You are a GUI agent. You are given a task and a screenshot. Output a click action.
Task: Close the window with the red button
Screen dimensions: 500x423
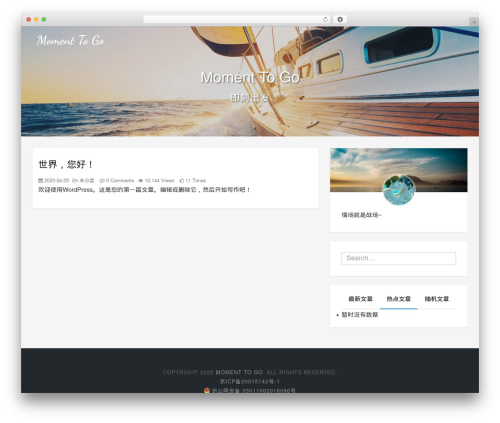click(x=29, y=19)
